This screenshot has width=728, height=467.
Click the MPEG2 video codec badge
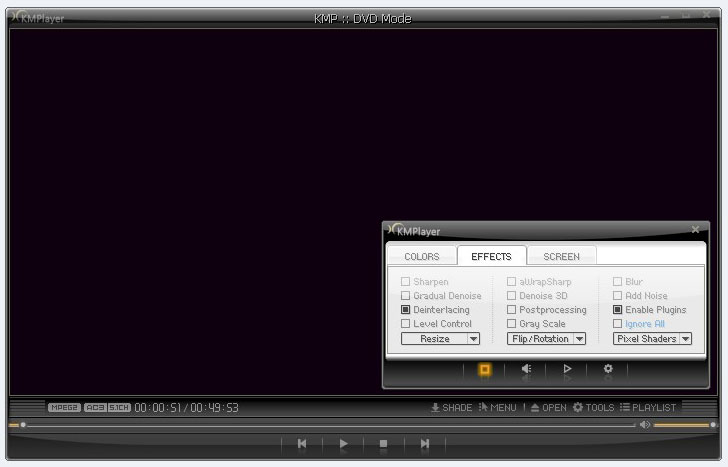click(x=64, y=408)
